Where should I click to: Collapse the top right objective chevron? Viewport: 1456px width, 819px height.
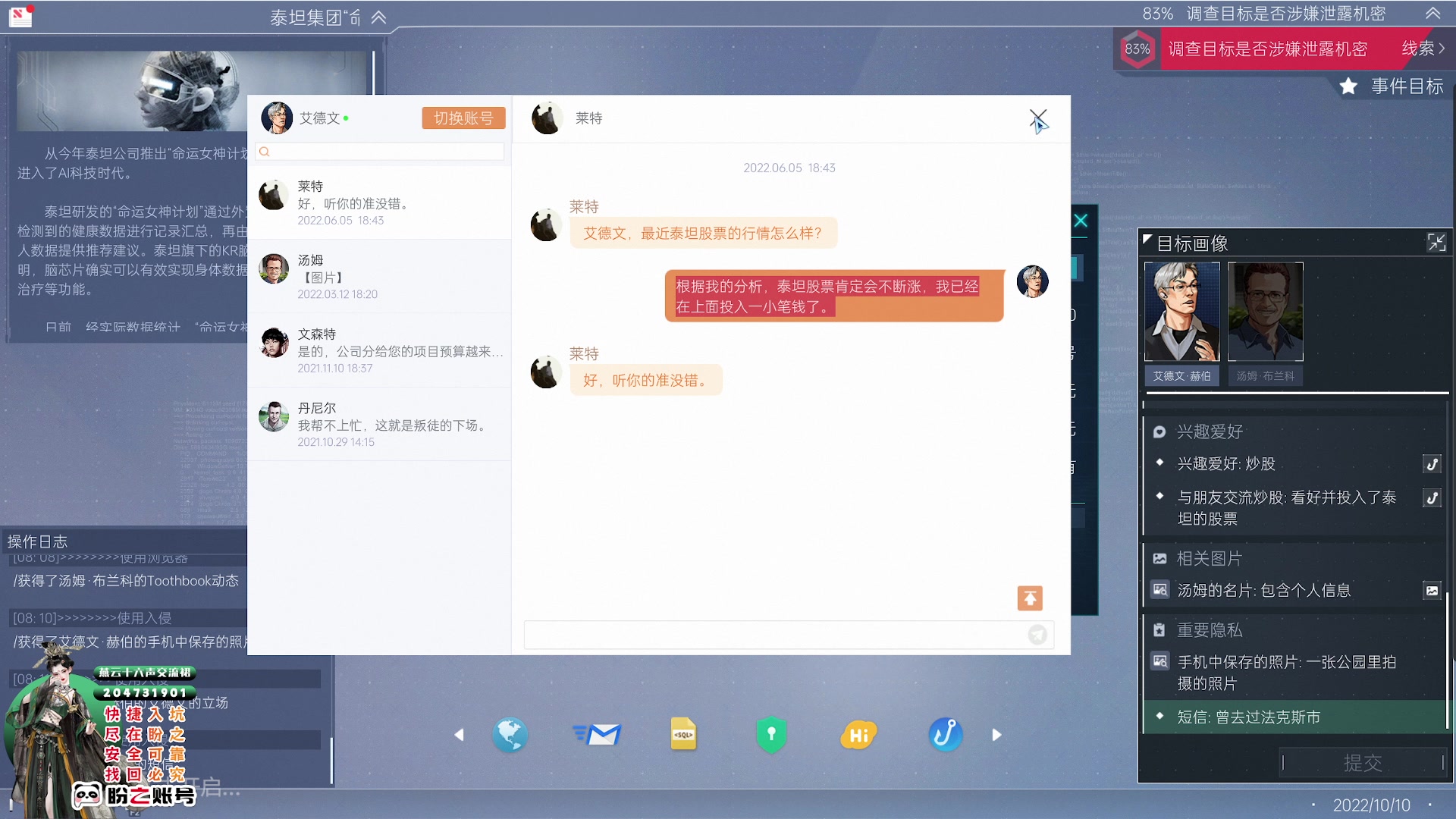(1432, 14)
